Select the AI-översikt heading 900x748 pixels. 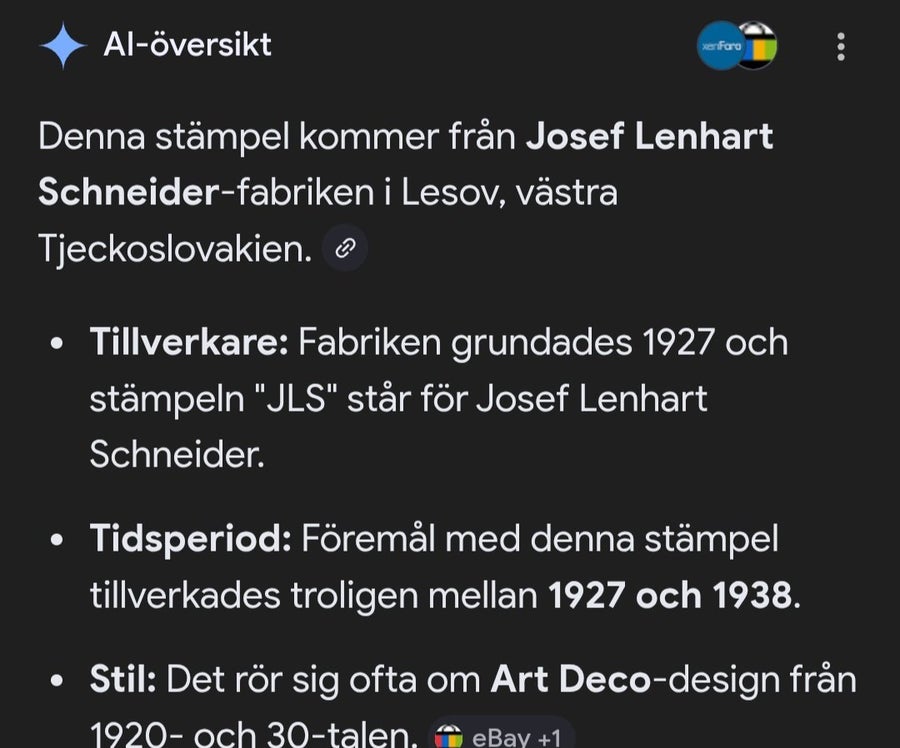(187, 44)
